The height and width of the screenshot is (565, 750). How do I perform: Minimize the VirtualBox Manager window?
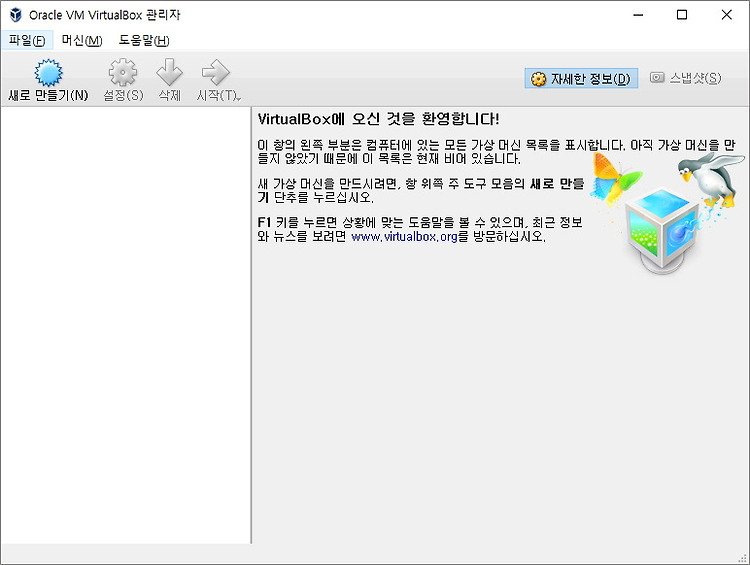(638, 15)
